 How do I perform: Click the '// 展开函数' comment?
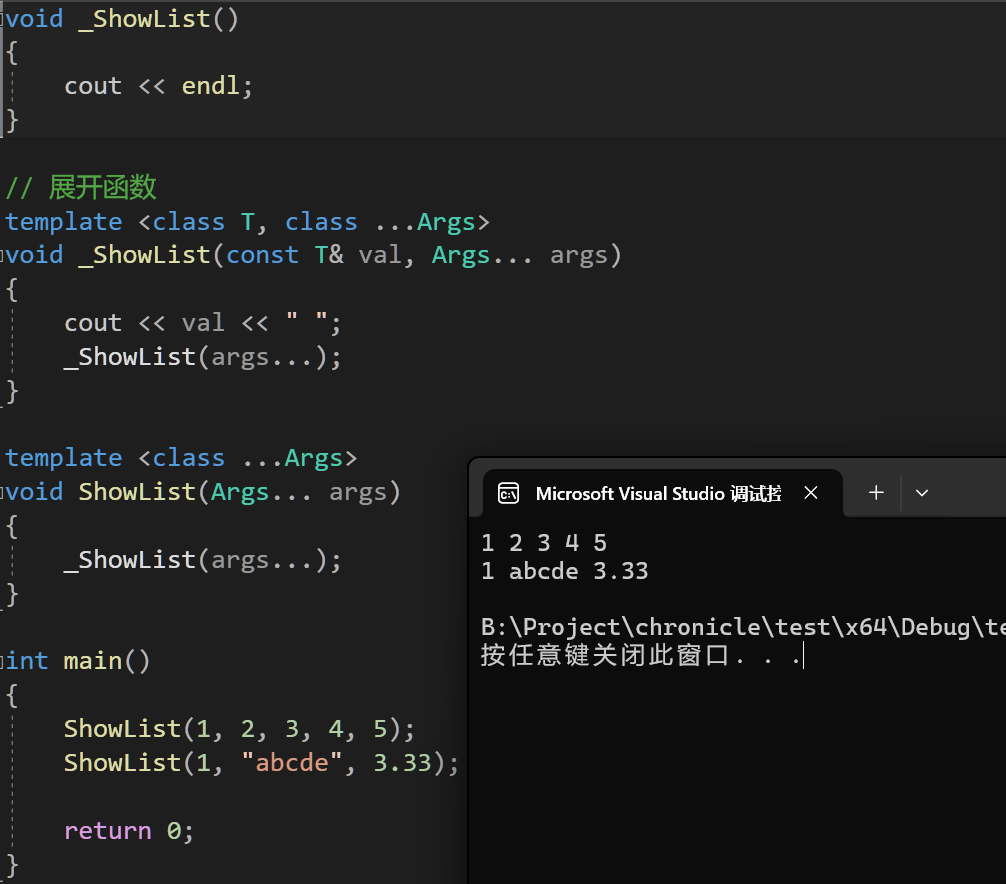(81, 187)
